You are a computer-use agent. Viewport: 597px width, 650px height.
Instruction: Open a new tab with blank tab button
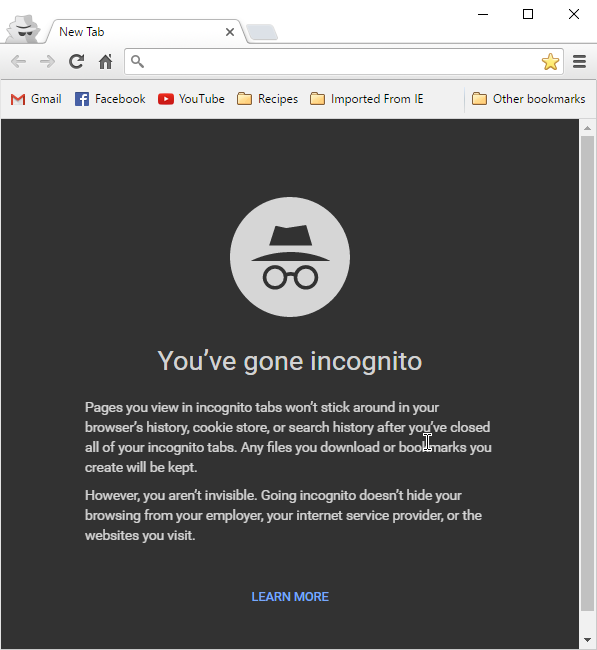(262, 32)
